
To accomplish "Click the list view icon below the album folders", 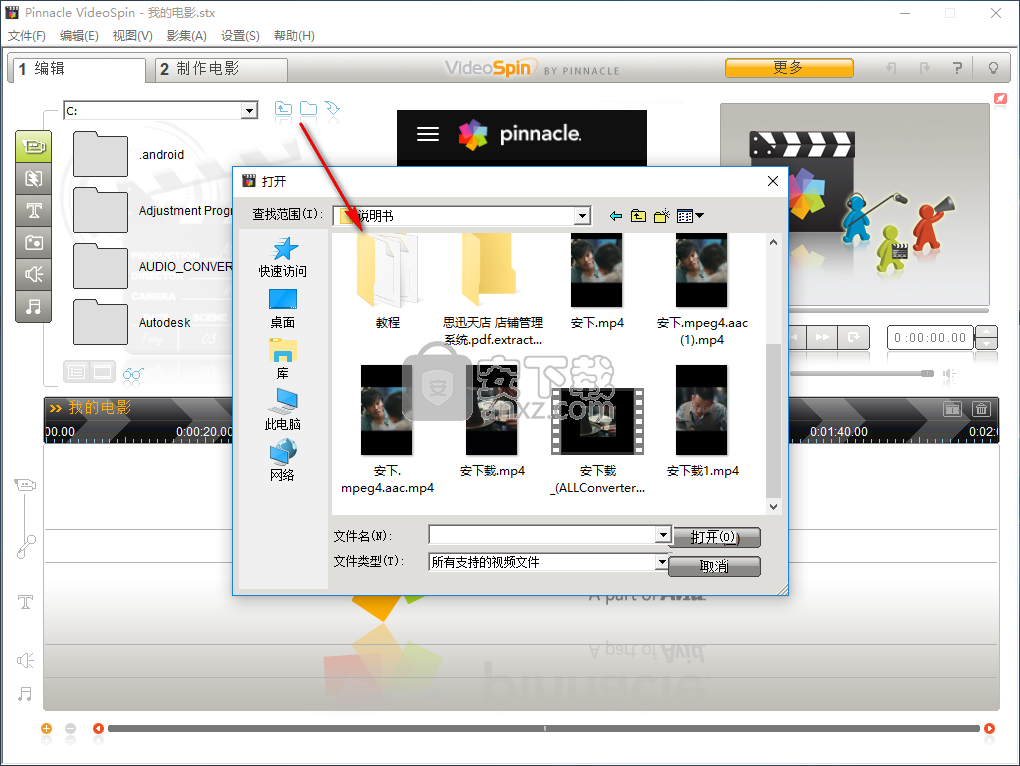I will point(77,372).
